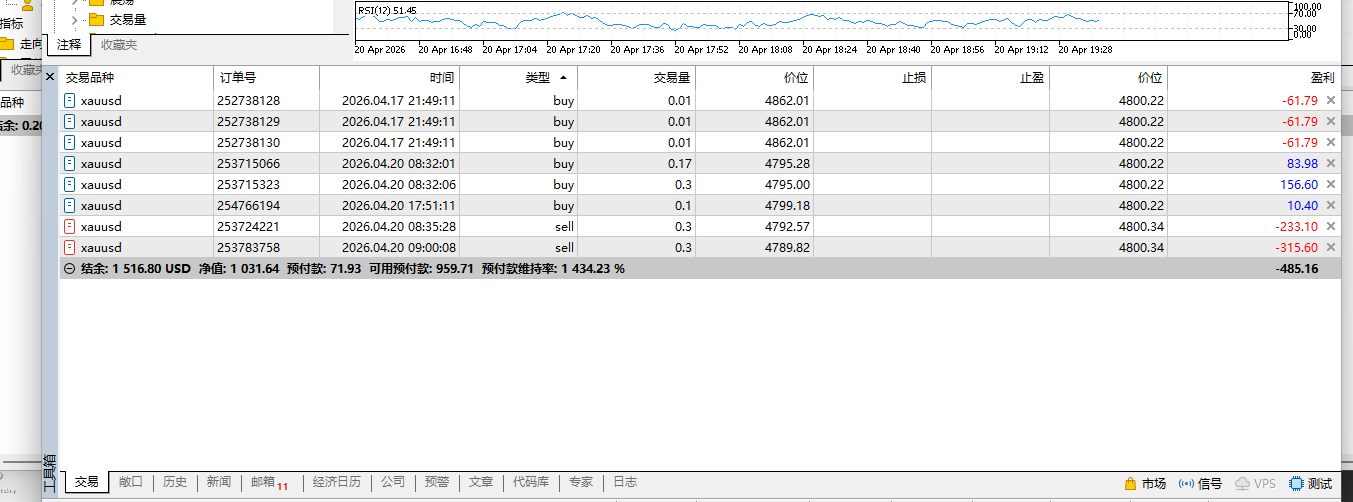The image size is (1353, 502).
Task: Open the 经济日历 calendar tab
Action: (337, 482)
